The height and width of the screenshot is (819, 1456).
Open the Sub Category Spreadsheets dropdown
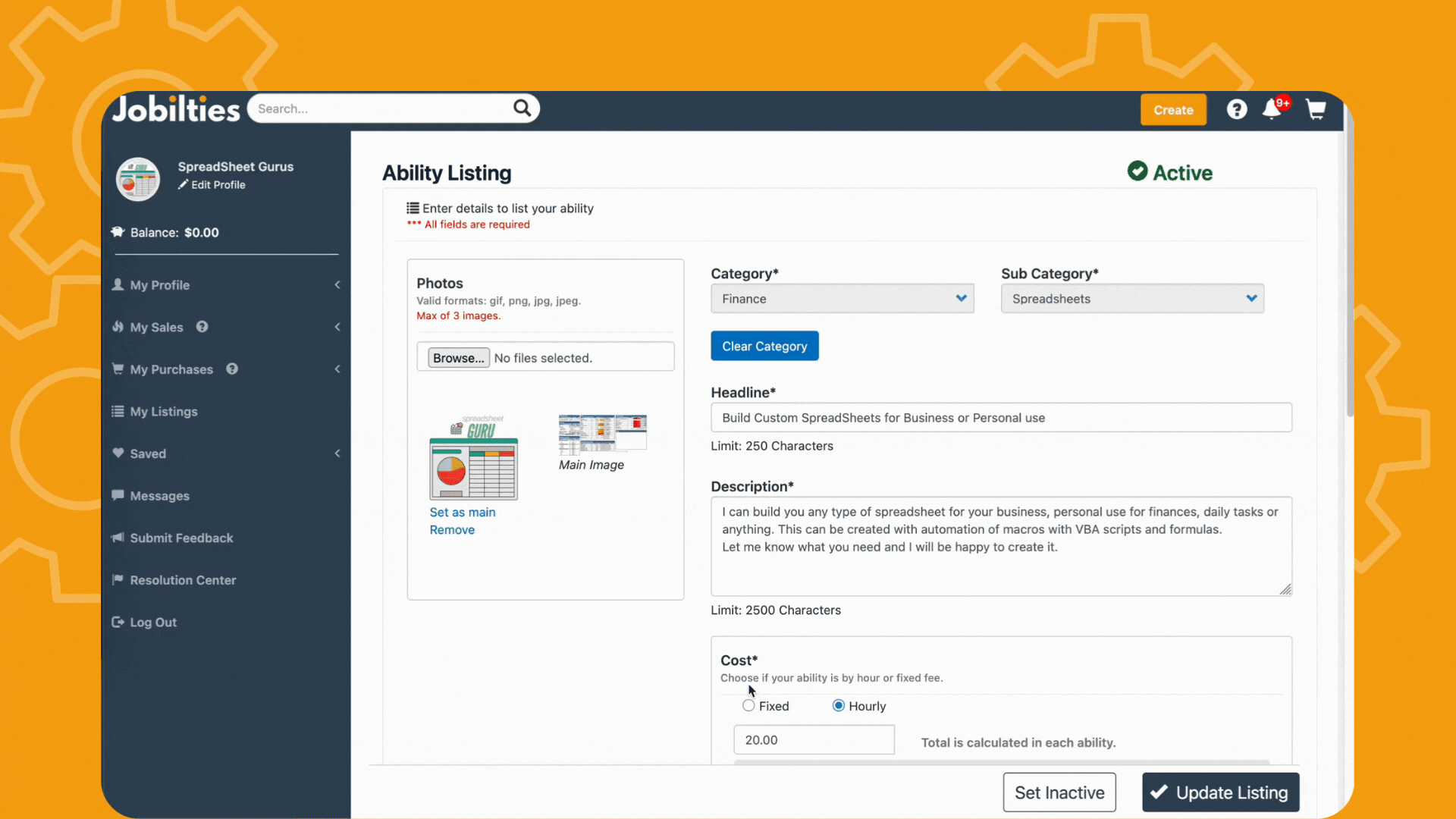tap(1131, 299)
